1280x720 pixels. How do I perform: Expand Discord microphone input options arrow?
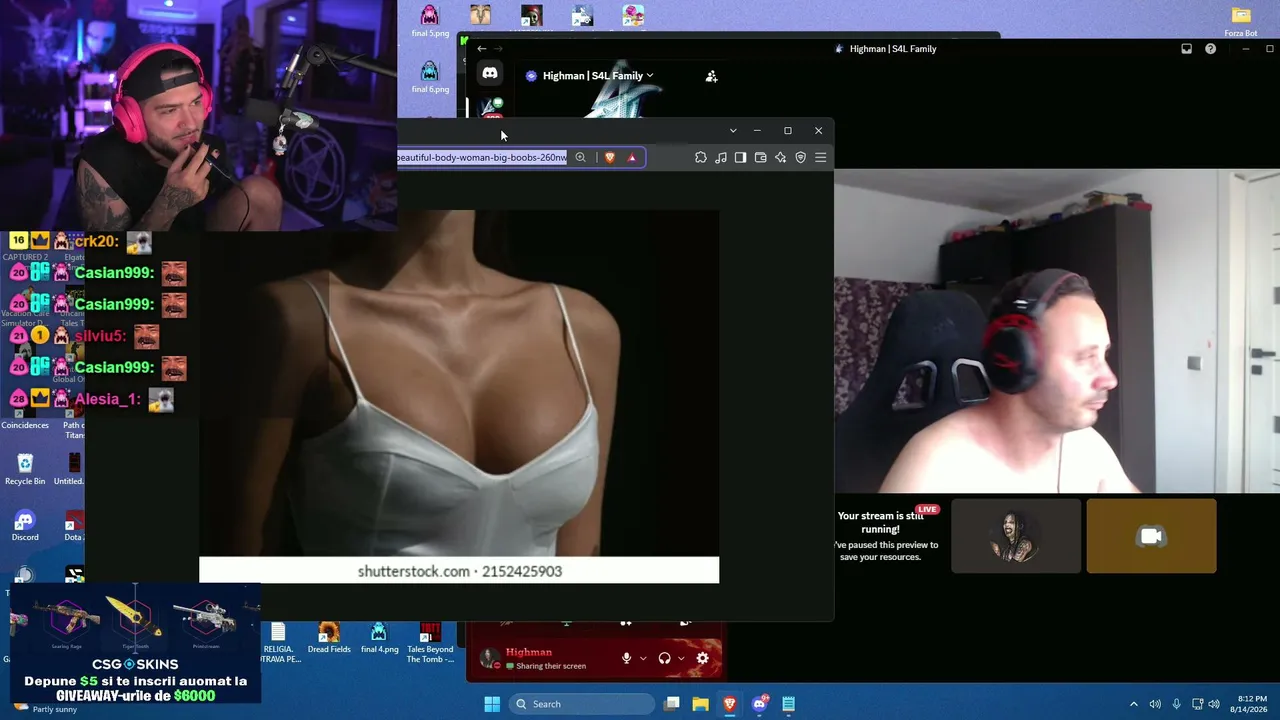[x=643, y=658]
